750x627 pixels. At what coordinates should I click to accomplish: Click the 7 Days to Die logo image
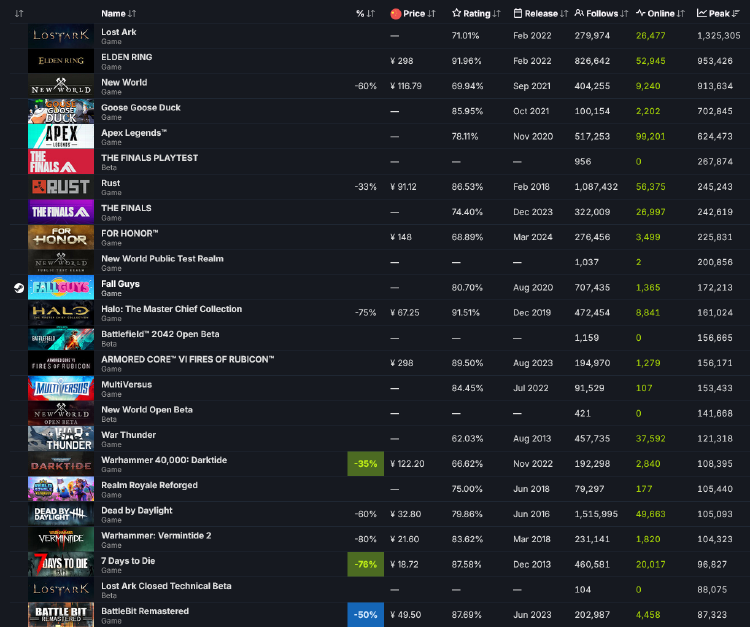(61, 564)
